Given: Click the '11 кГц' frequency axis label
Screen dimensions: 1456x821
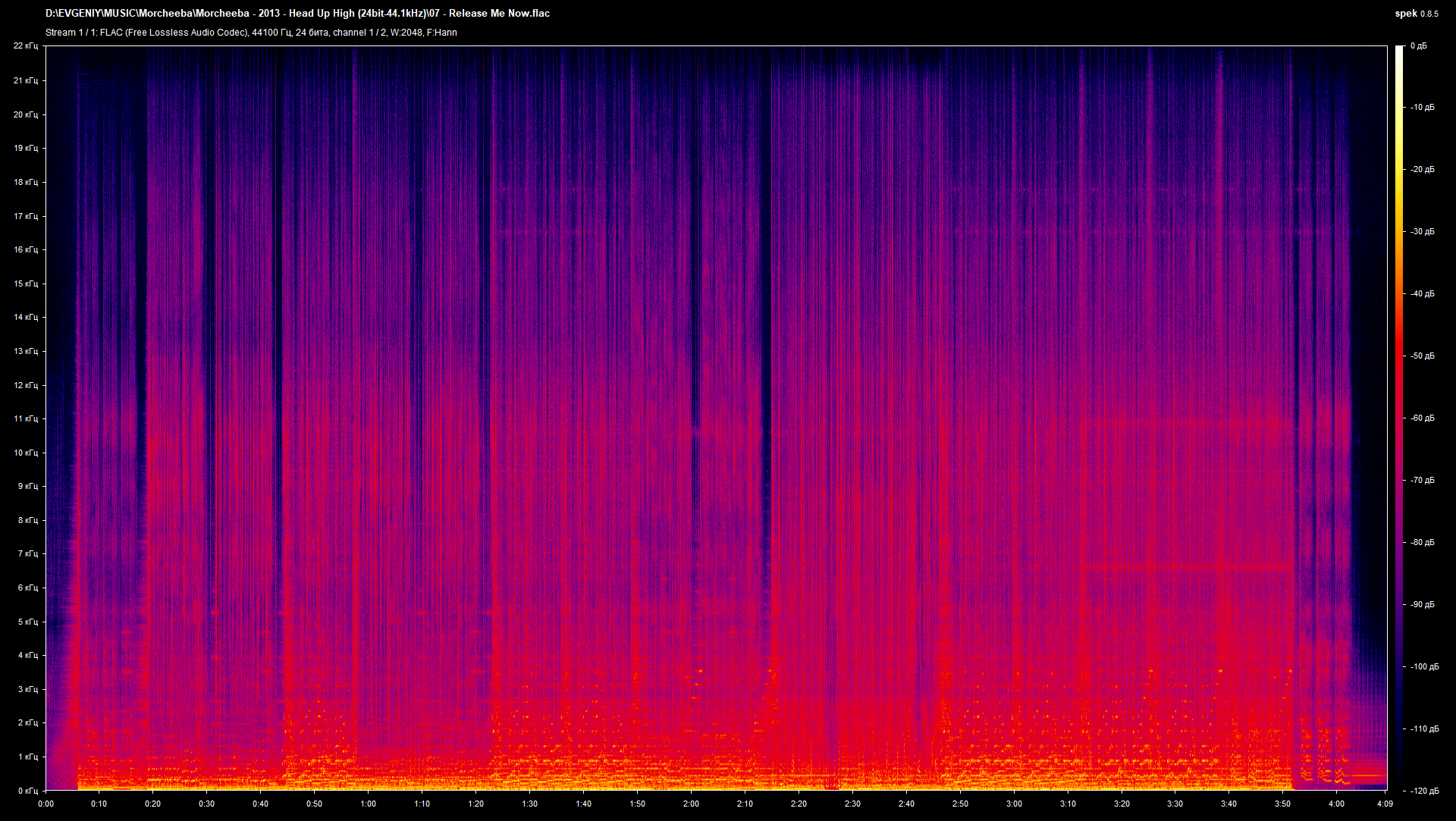Looking at the screenshot, I should tap(26, 418).
